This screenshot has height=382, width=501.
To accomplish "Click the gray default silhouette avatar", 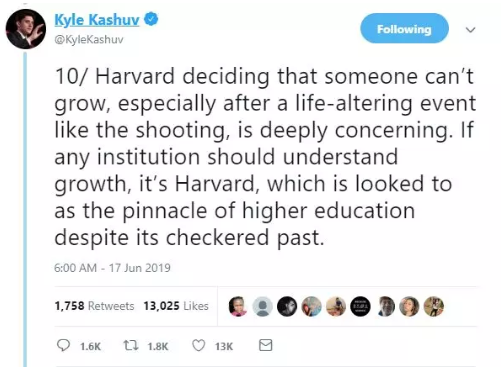I will click(x=262, y=306).
